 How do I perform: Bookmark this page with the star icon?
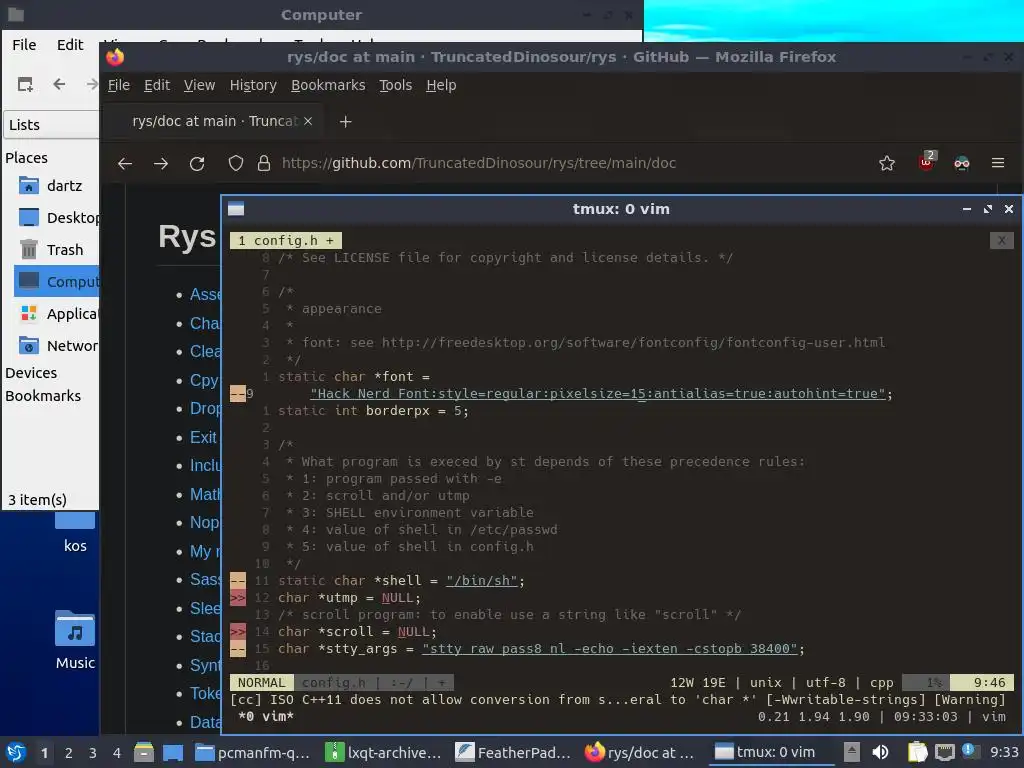point(887,163)
